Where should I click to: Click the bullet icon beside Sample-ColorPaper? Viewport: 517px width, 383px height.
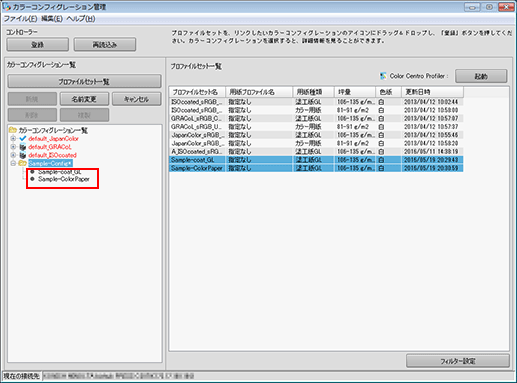32,179
